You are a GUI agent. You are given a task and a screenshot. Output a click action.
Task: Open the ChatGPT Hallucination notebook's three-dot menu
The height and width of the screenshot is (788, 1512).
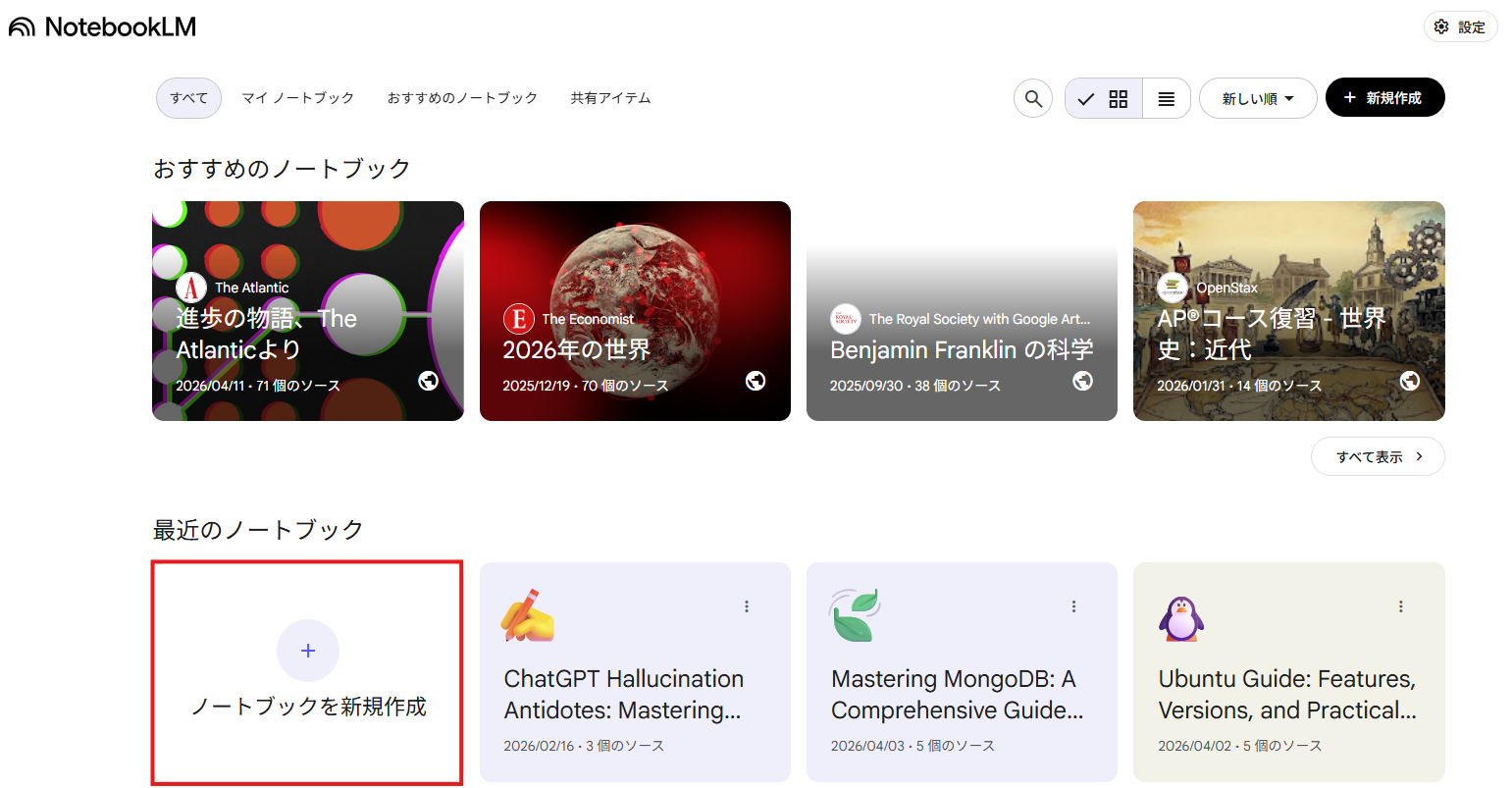click(x=747, y=606)
